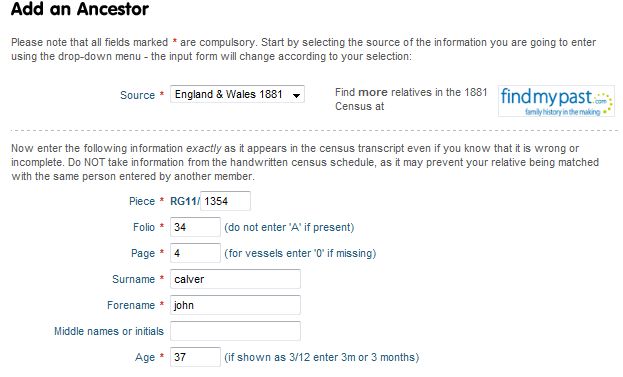Focus the Age field containing 37
The height and width of the screenshot is (377, 623).
click(195, 357)
